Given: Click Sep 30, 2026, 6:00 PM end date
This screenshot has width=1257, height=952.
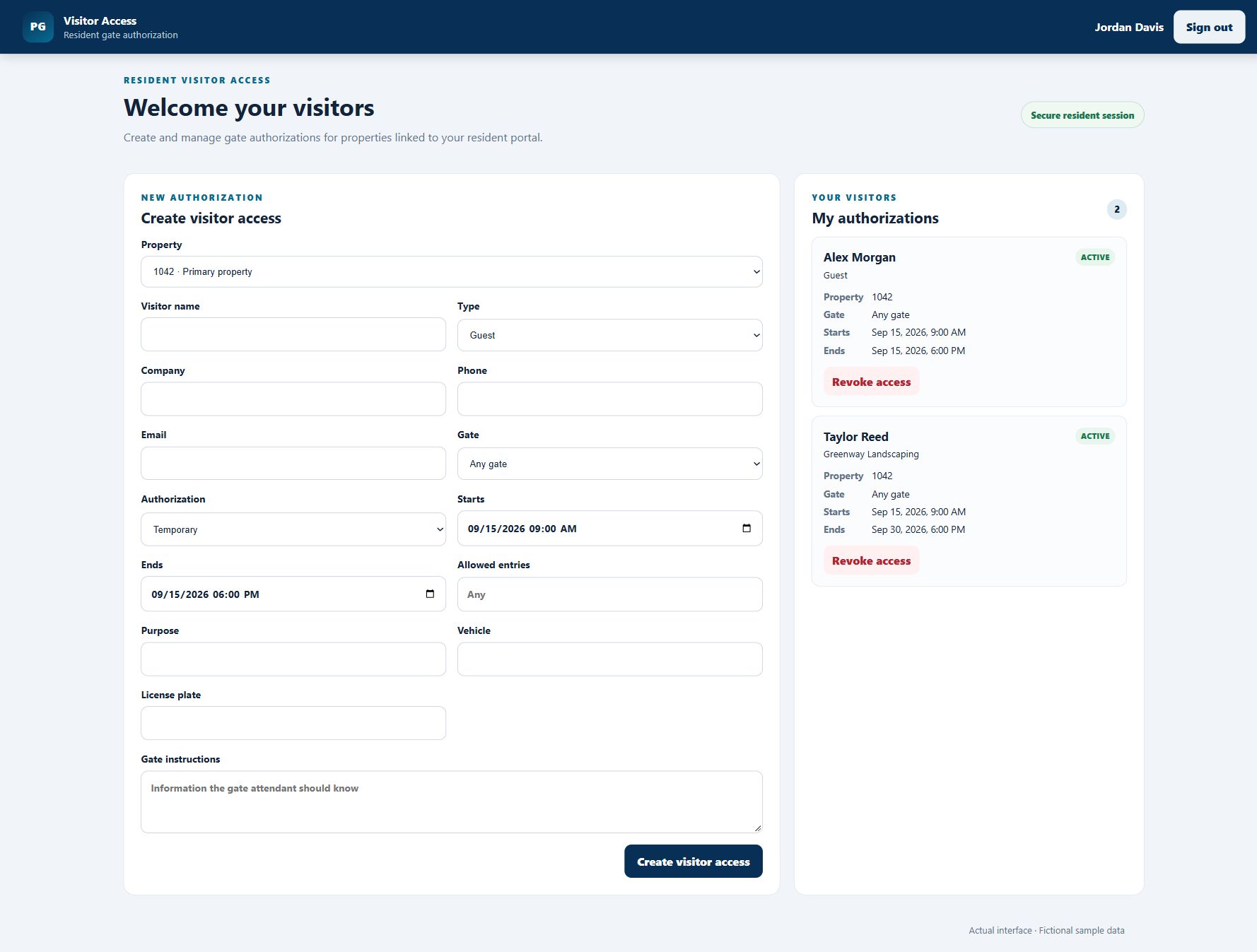Looking at the screenshot, I should tap(918, 529).
